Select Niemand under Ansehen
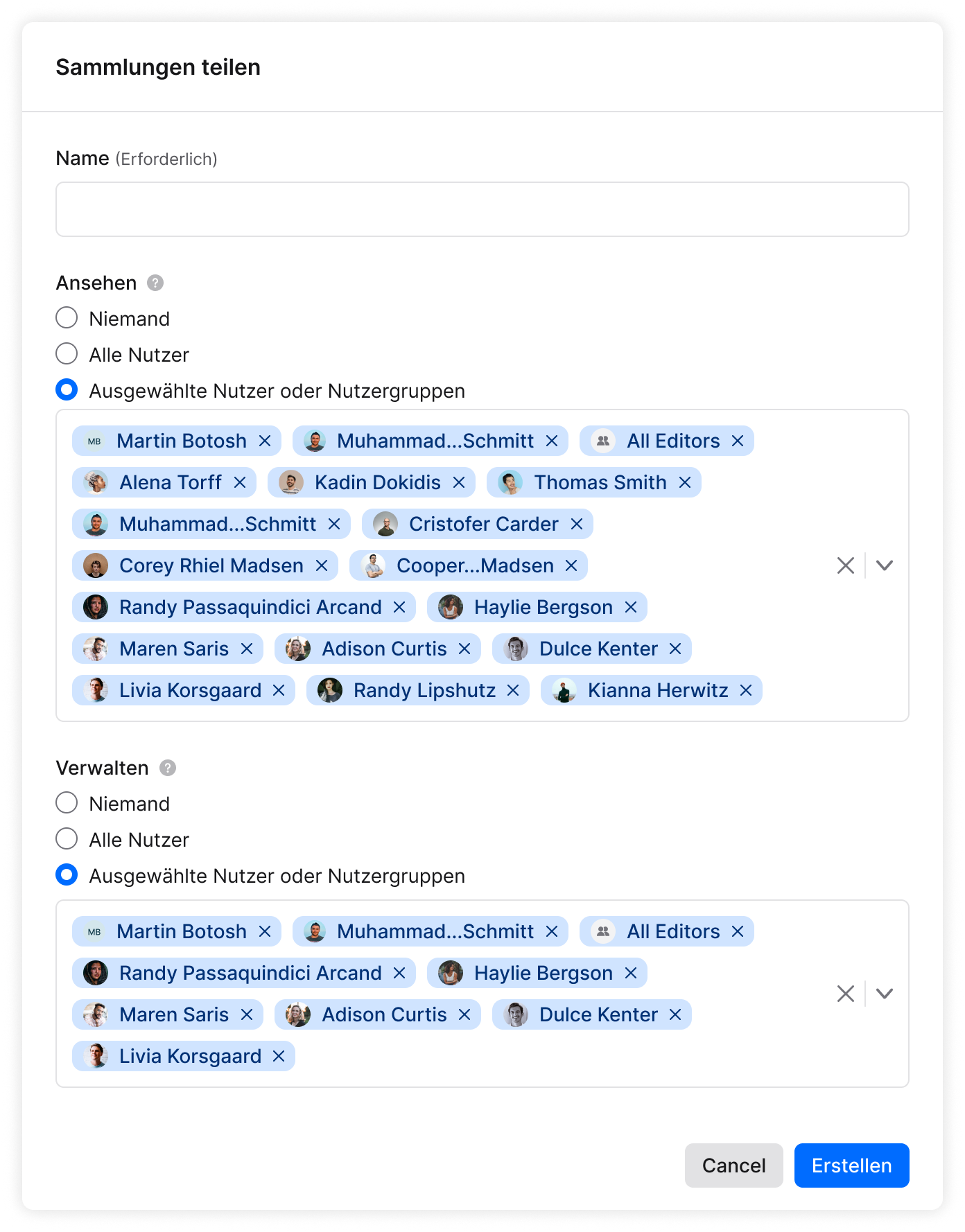The image size is (965, 1232). [67, 318]
